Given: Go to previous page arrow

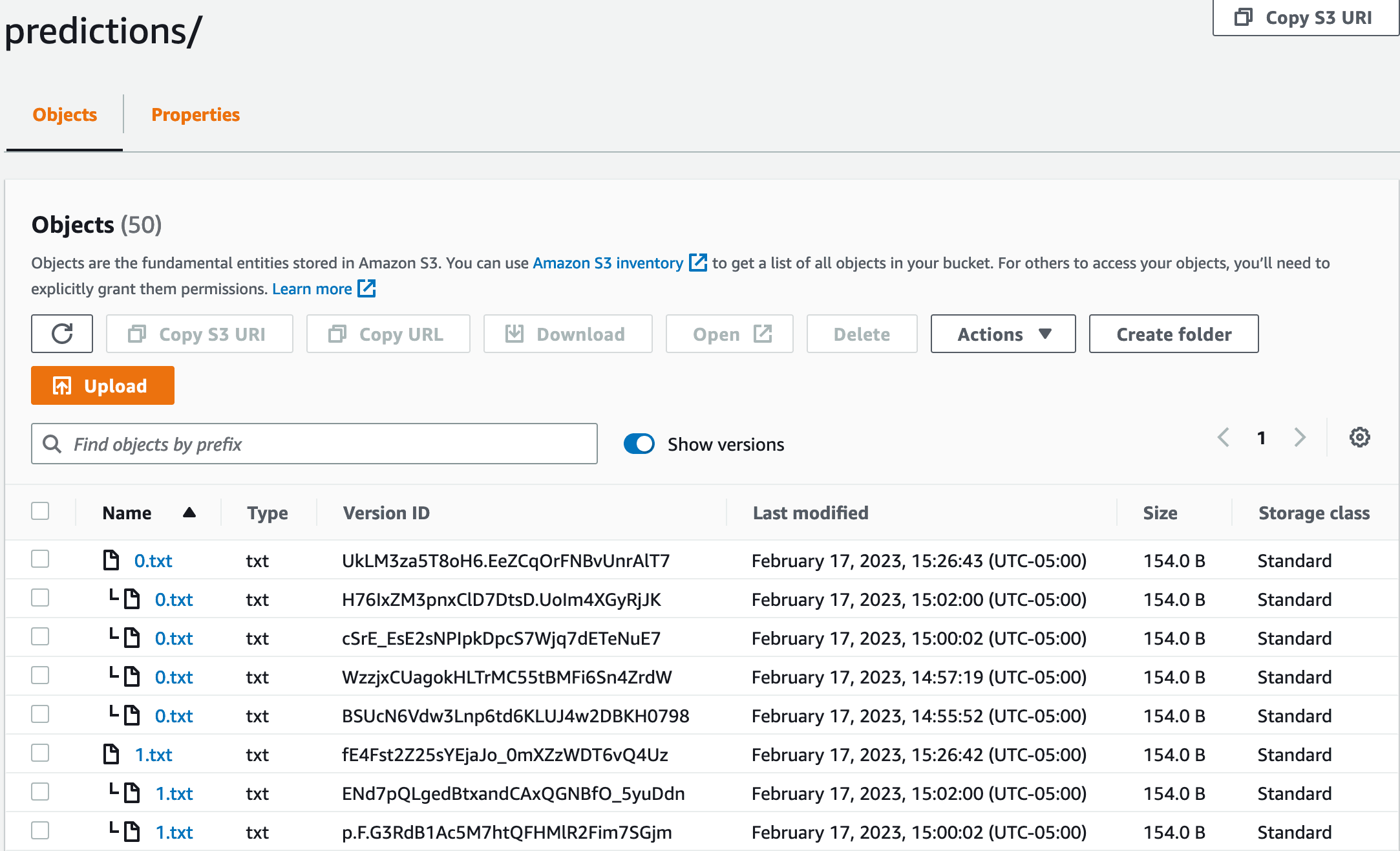Looking at the screenshot, I should [x=1223, y=438].
